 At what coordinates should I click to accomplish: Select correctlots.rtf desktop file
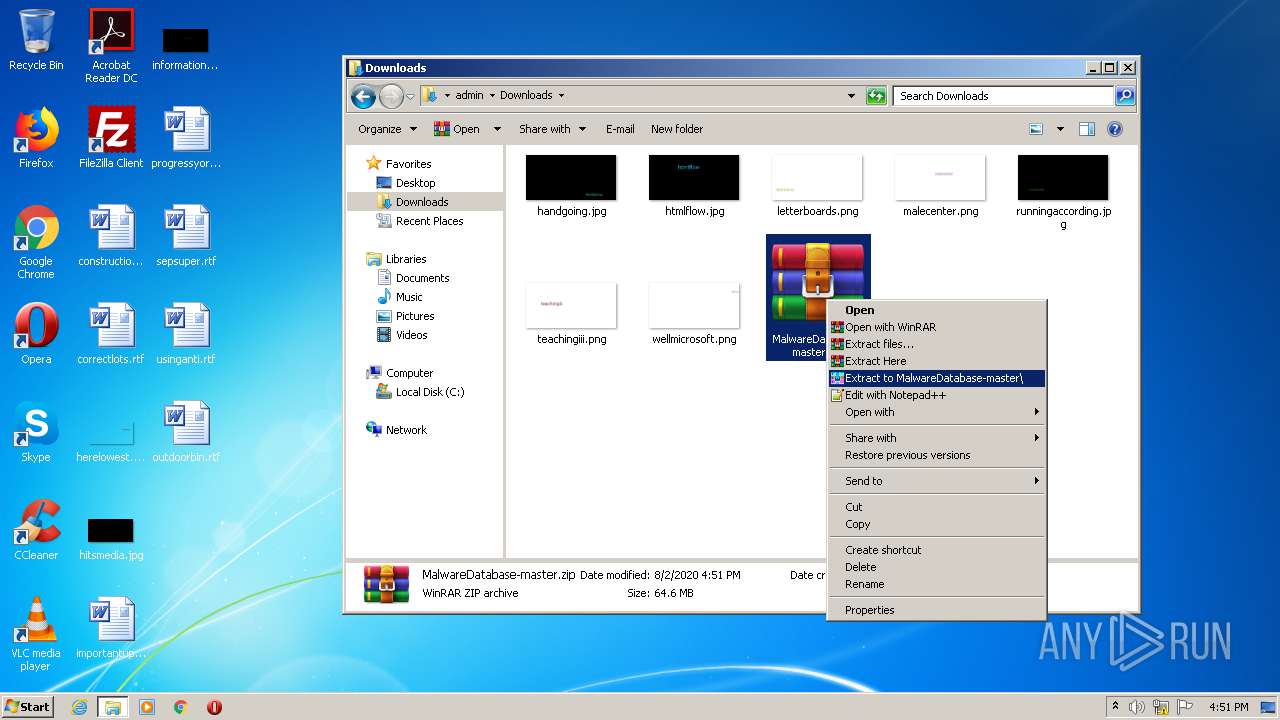point(111,334)
